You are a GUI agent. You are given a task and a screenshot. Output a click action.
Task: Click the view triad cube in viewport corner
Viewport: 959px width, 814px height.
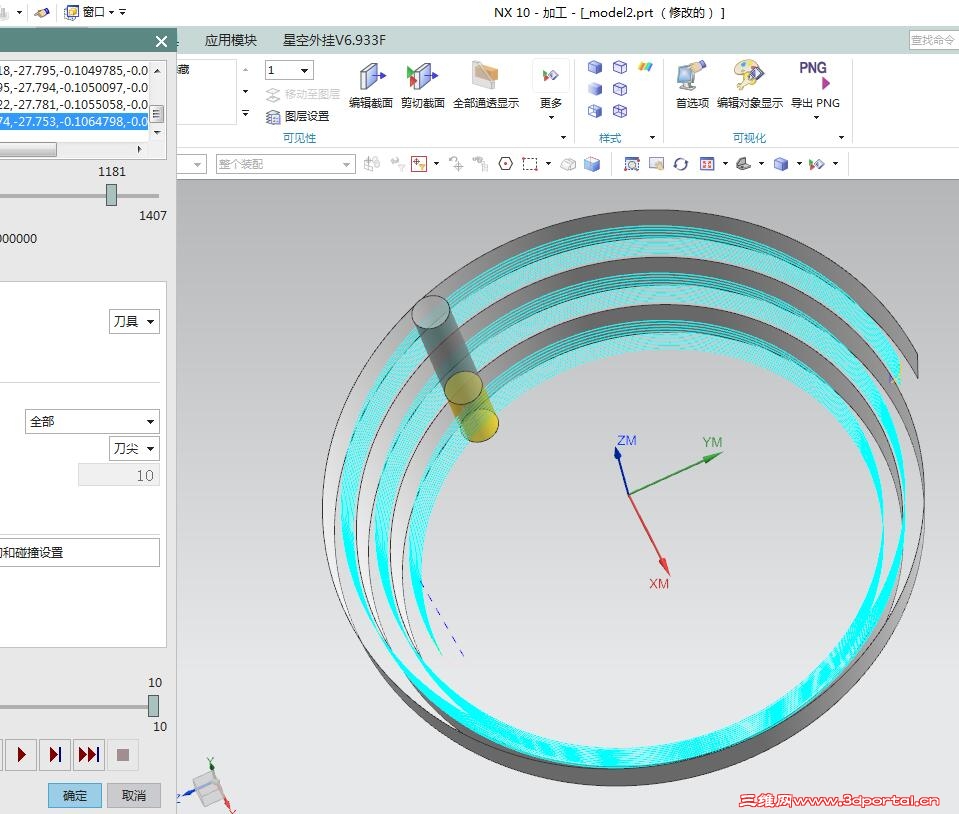click(209, 789)
